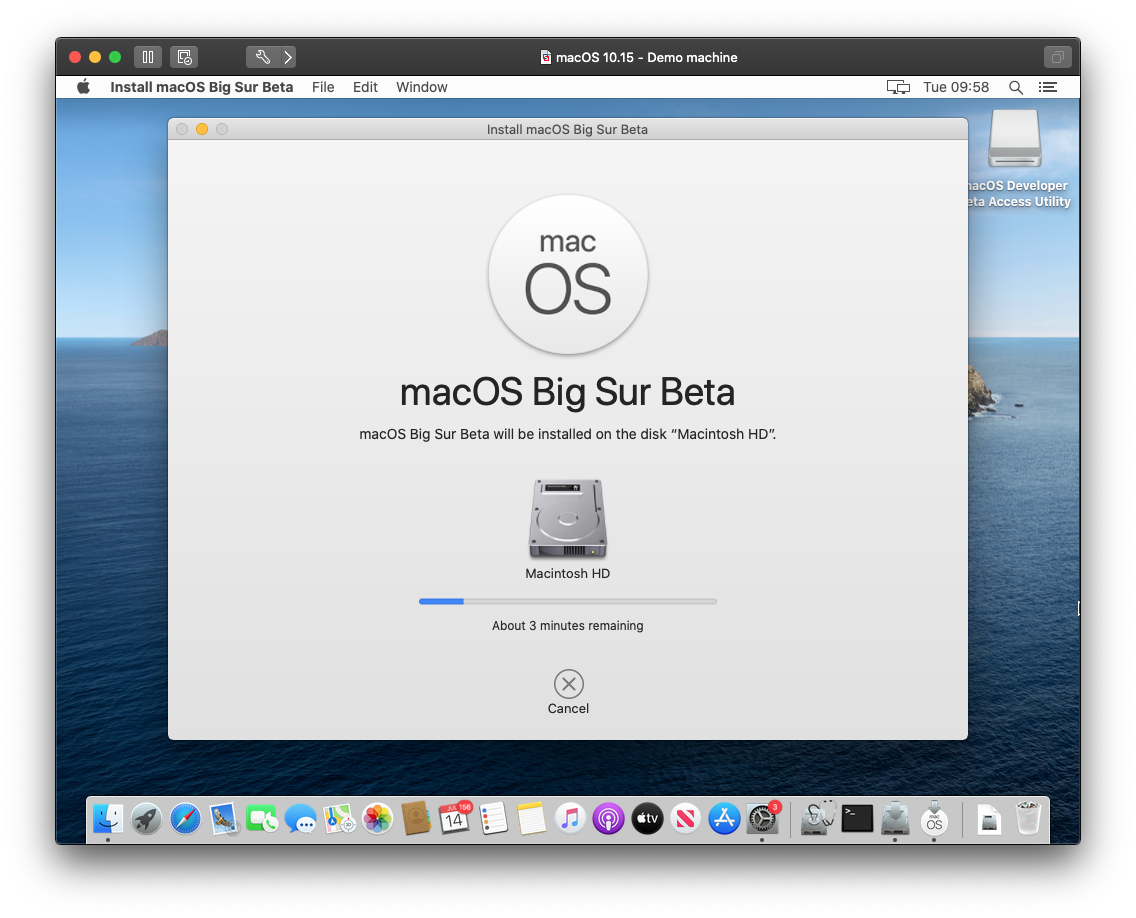This screenshot has width=1136, height=918.
Task: Open Music from the Dock
Action: 570,819
